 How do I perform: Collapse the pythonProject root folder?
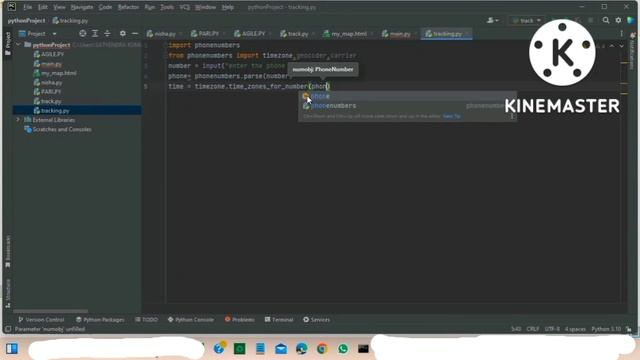(x=18, y=44)
